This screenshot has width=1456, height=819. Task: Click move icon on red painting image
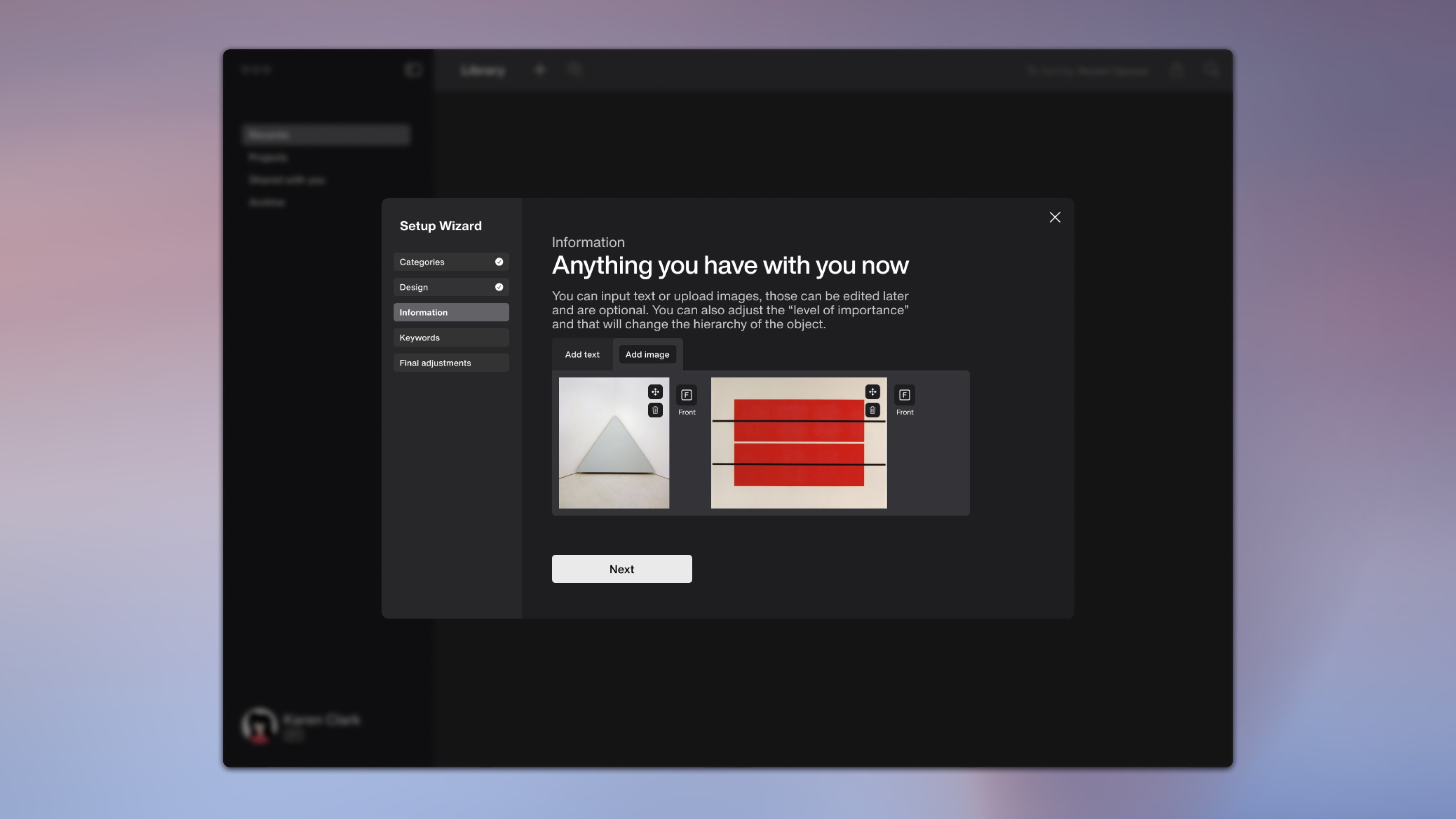(872, 392)
